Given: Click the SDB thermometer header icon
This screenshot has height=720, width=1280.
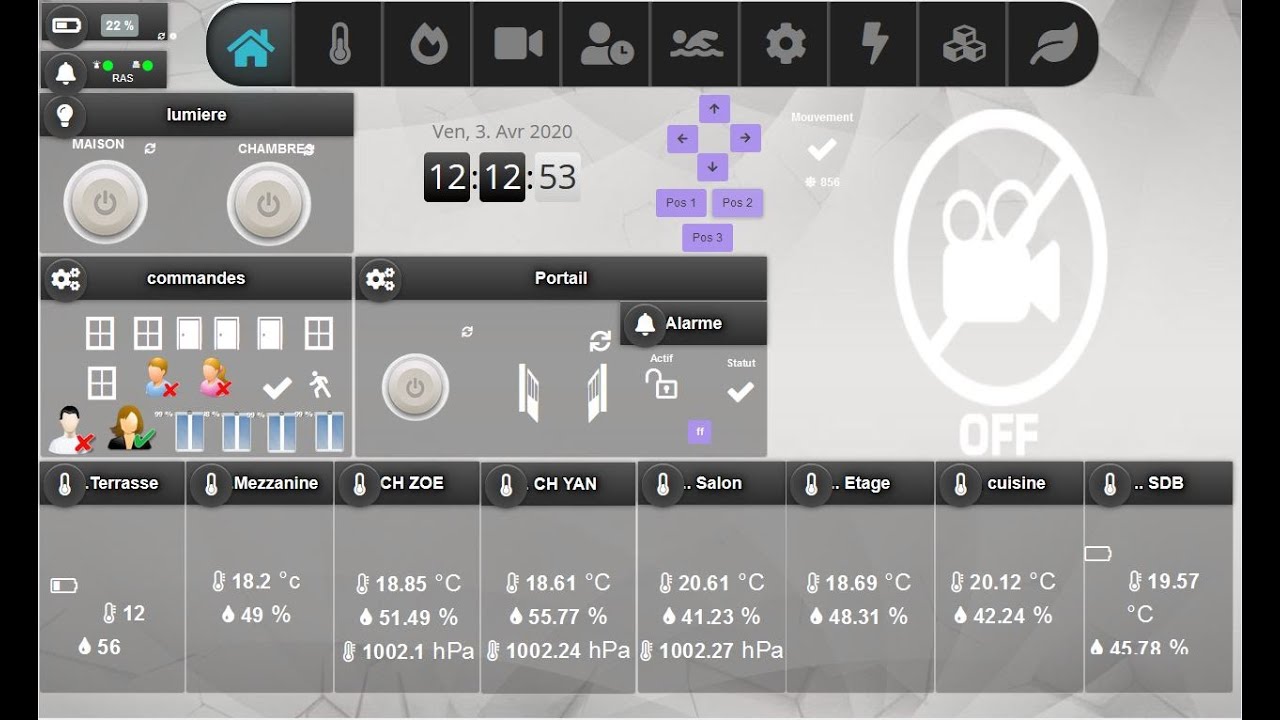Looking at the screenshot, I should pos(1109,486).
